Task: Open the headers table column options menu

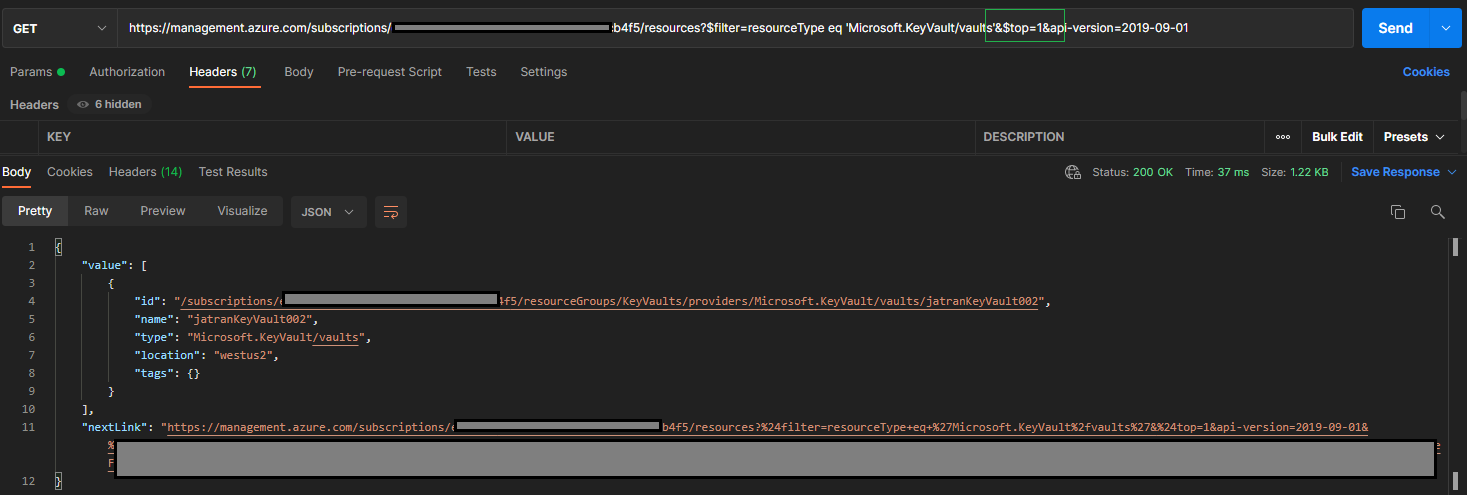Action: (1283, 137)
